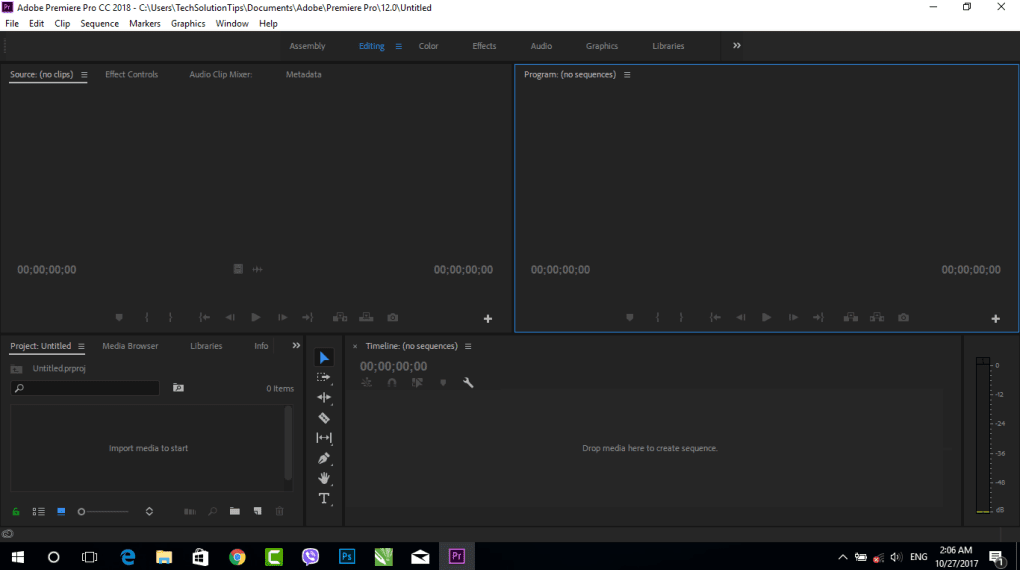1020x570 pixels.
Task: Click Extract button in Program monitor
Action: 877,318
